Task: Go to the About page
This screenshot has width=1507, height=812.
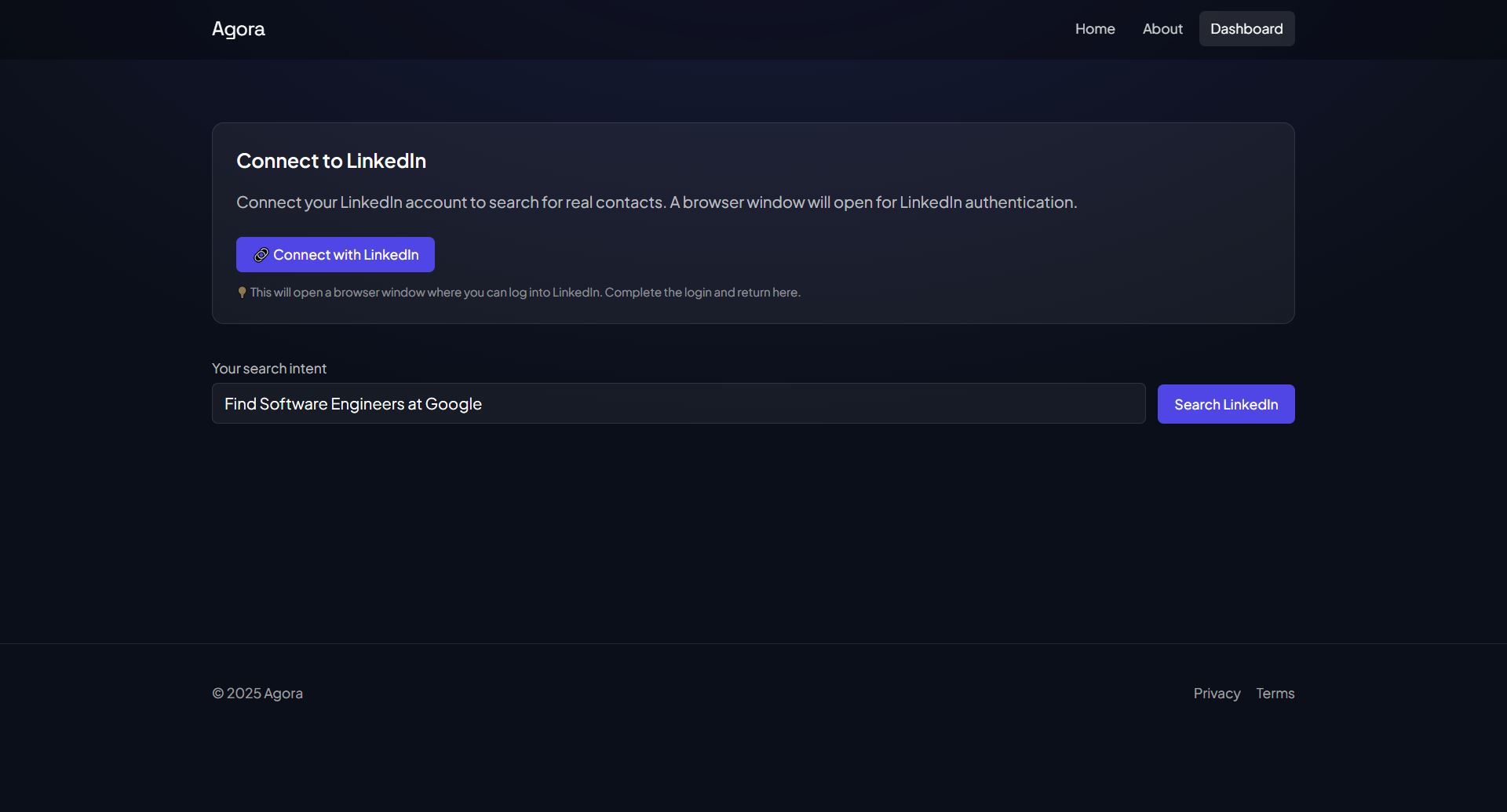Action: click(x=1162, y=29)
